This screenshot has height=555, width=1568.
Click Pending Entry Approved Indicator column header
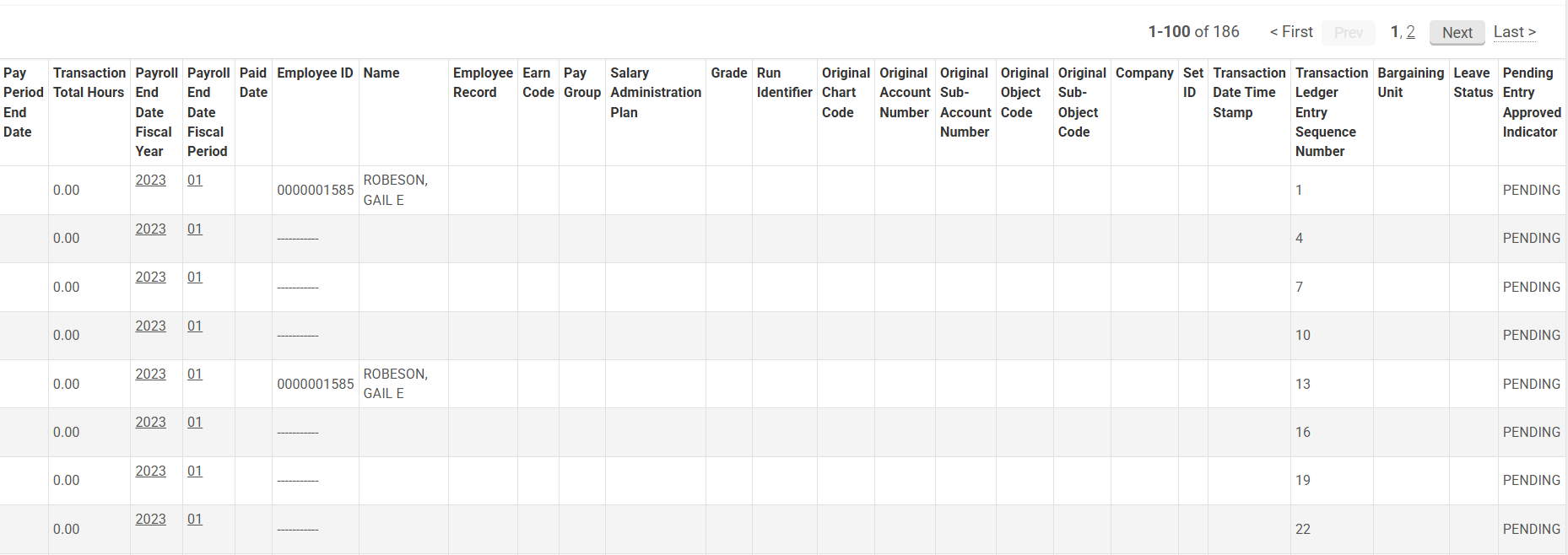click(1531, 102)
